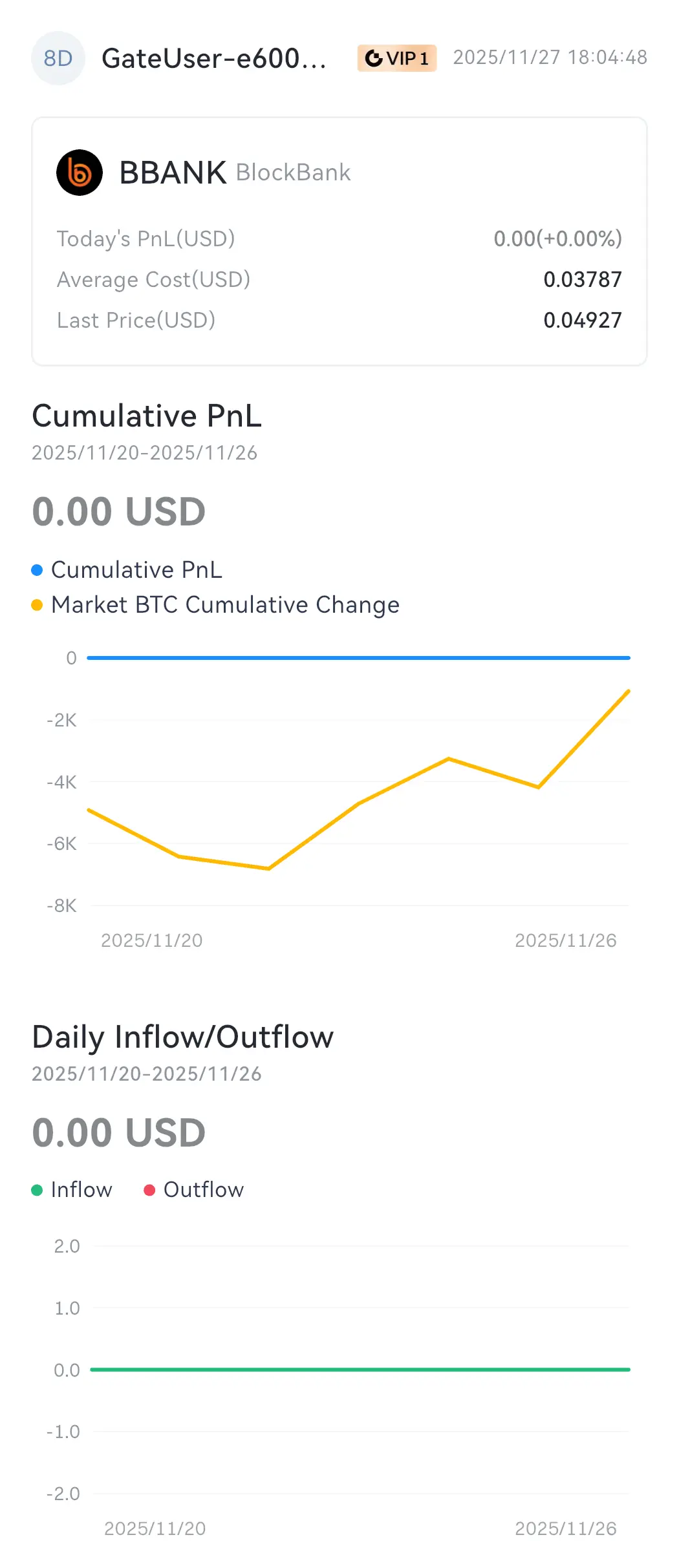Image resolution: width=679 pixels, height=1568 pixels.
Task: Click the 2025/11/27 18:04:48 timestamp
Action: click(550, 58)
